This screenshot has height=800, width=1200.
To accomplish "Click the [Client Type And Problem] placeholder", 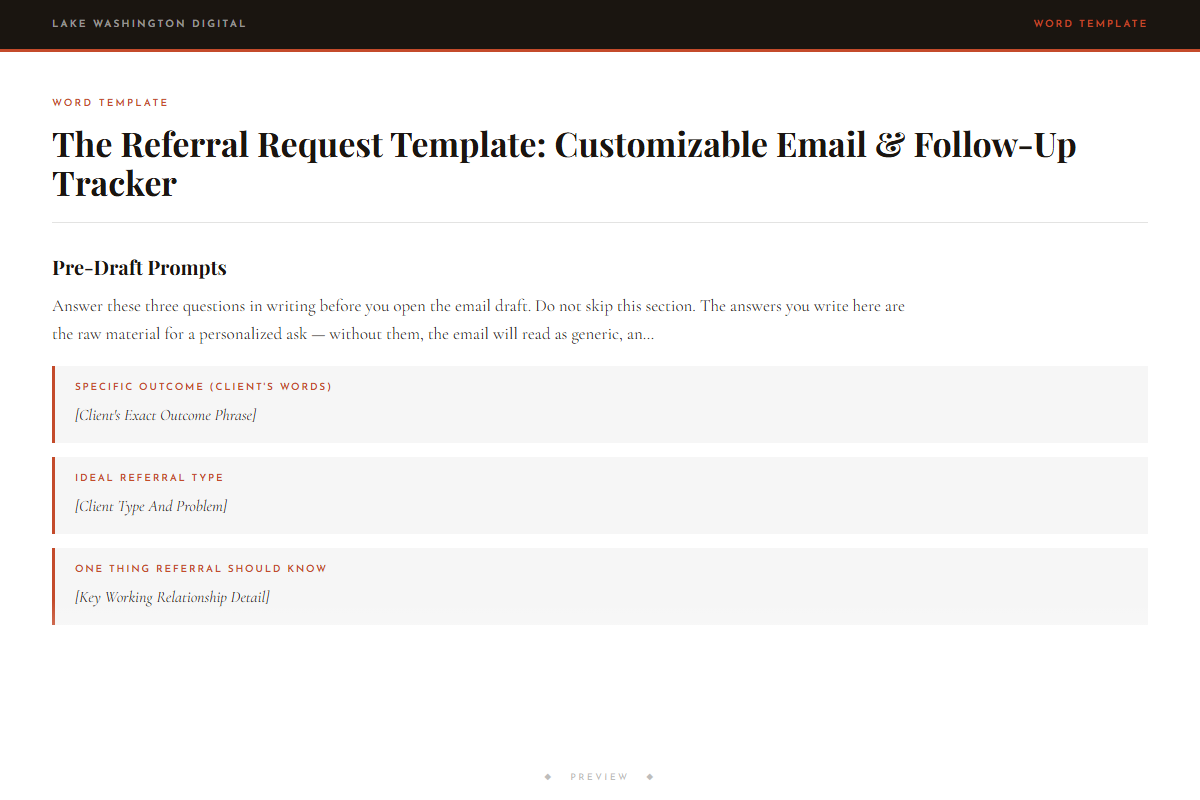I will (151, 506).
